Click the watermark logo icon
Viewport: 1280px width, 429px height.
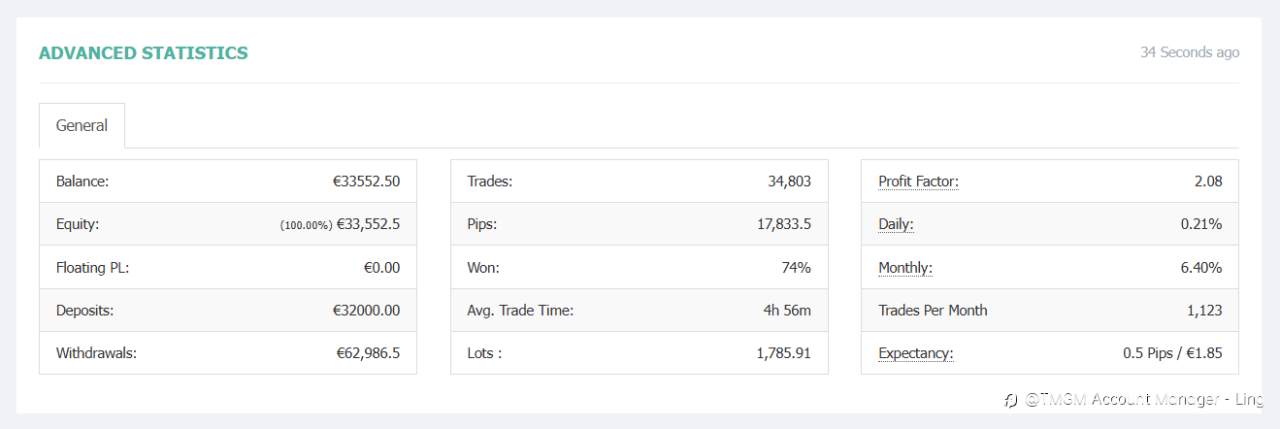click(1011, 401)
